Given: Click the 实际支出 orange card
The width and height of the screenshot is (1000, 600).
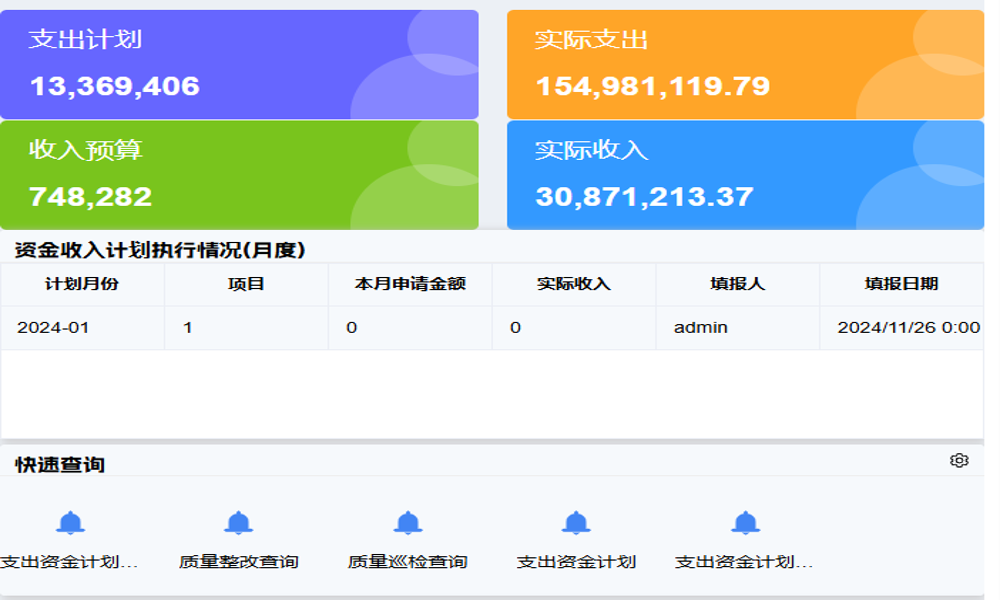Looking at the screenshot, I should tap(744, 62).
